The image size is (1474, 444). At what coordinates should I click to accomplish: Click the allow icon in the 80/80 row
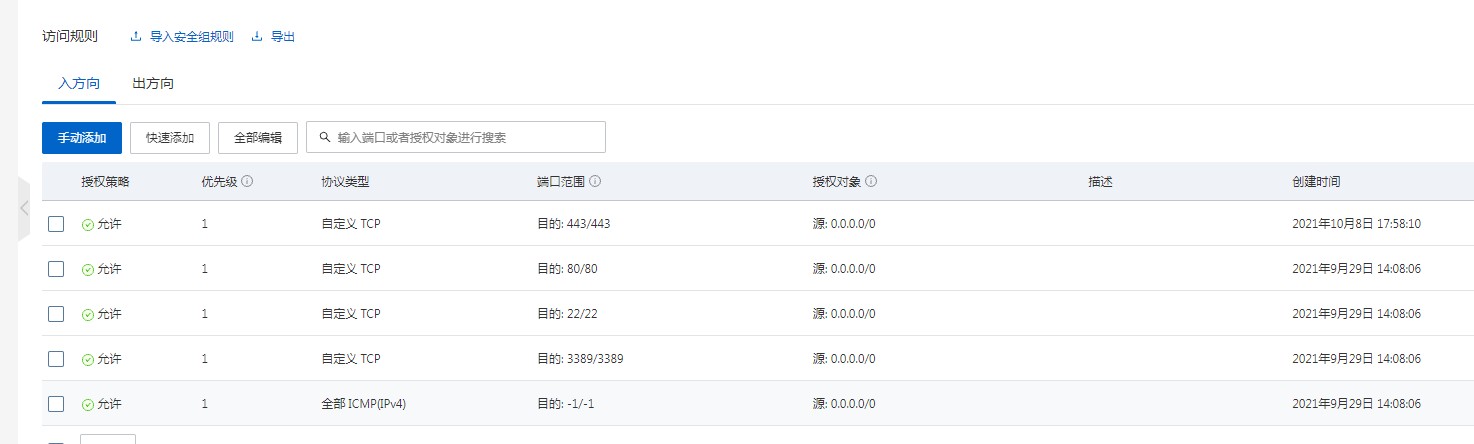(88, 269)
